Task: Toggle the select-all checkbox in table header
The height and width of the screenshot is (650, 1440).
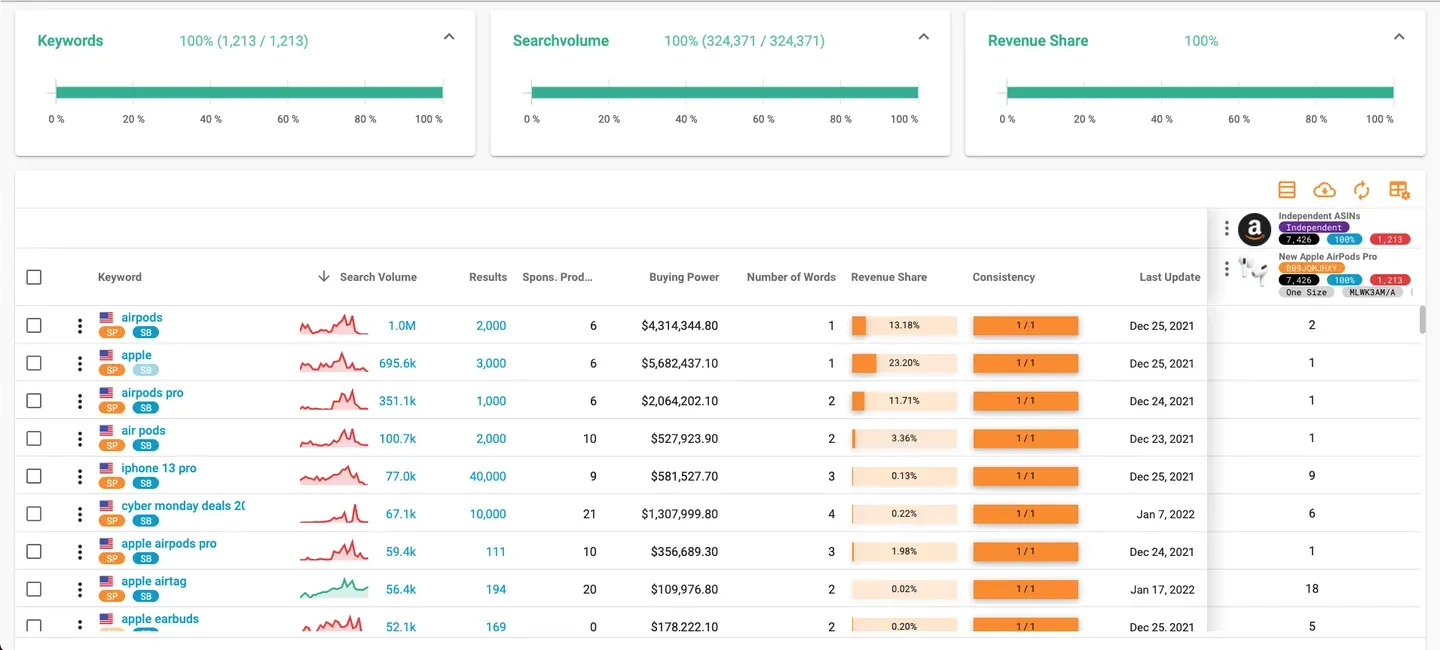Action: tap(34, 277)
